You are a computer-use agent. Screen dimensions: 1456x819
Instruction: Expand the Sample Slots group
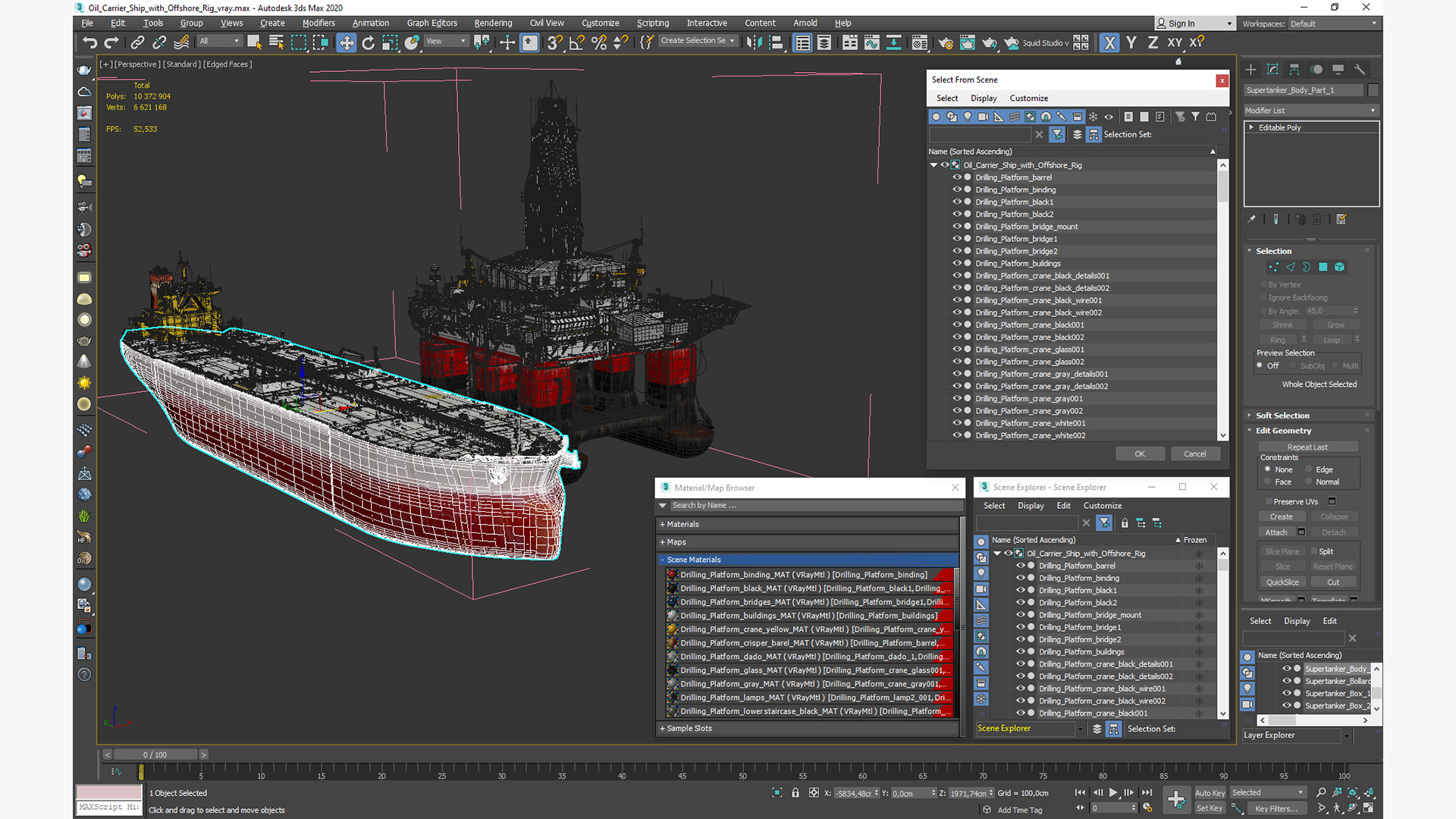pyautogui.click(x=808, y=728)
